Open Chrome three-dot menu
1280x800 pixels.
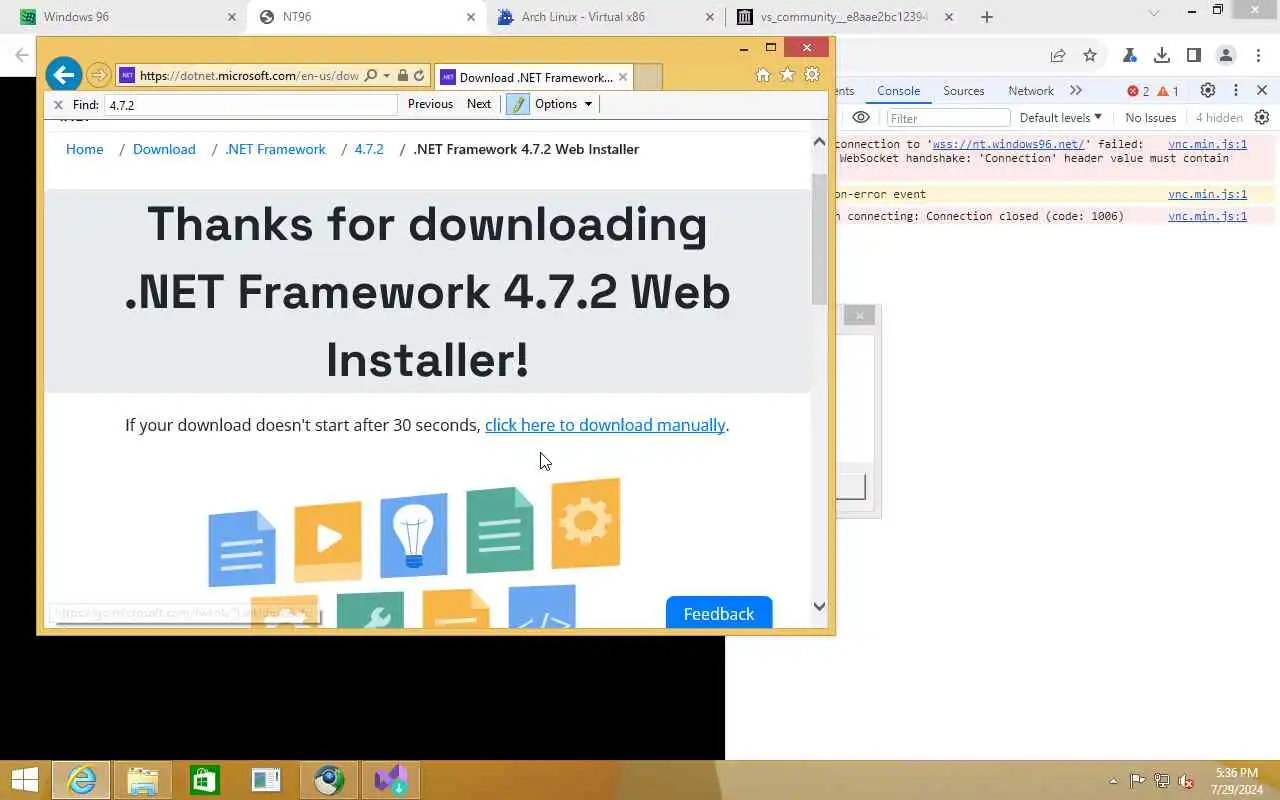[x=1258, y=55]
